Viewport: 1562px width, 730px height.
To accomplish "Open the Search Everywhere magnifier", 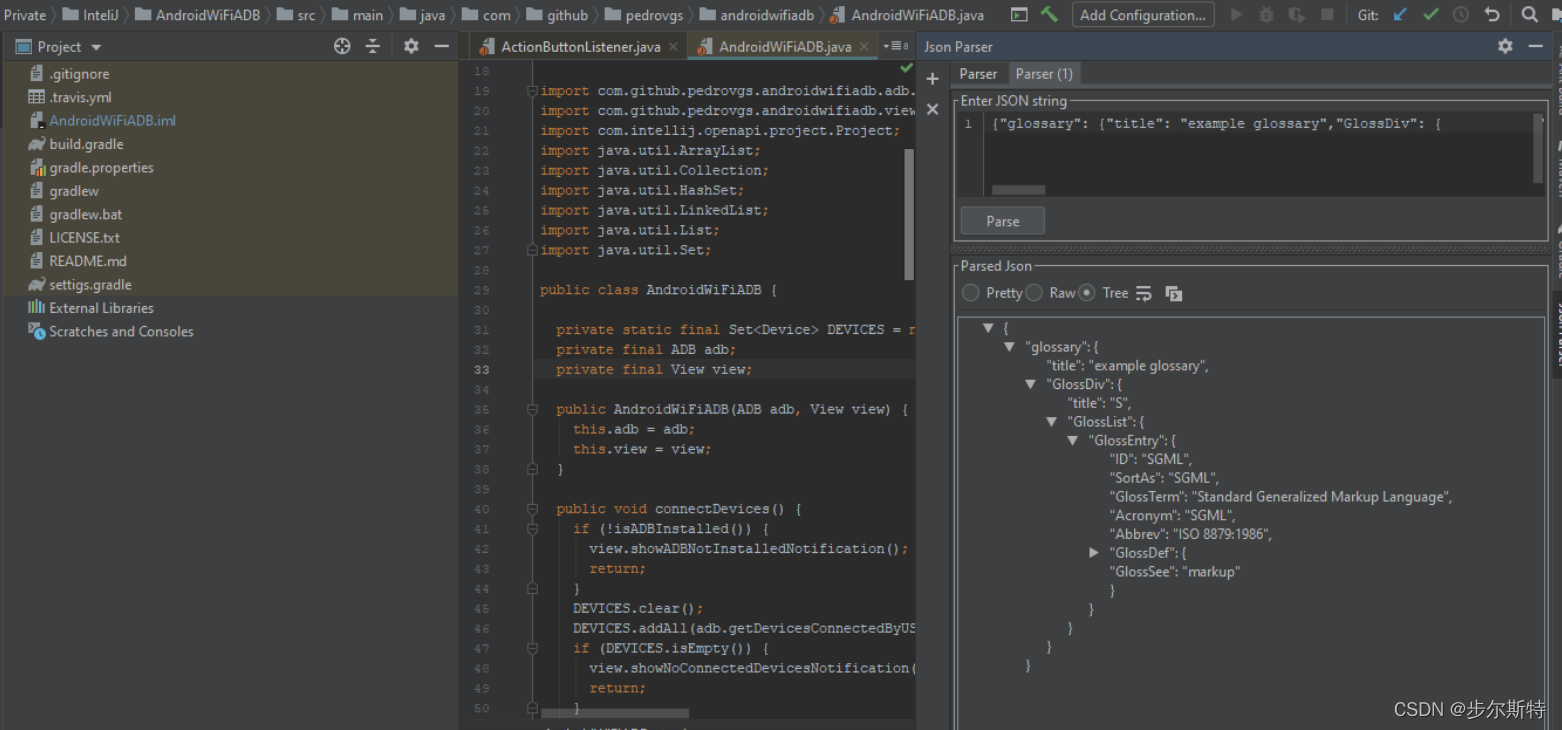I will pyautogui.click(x=1529, y=15).
